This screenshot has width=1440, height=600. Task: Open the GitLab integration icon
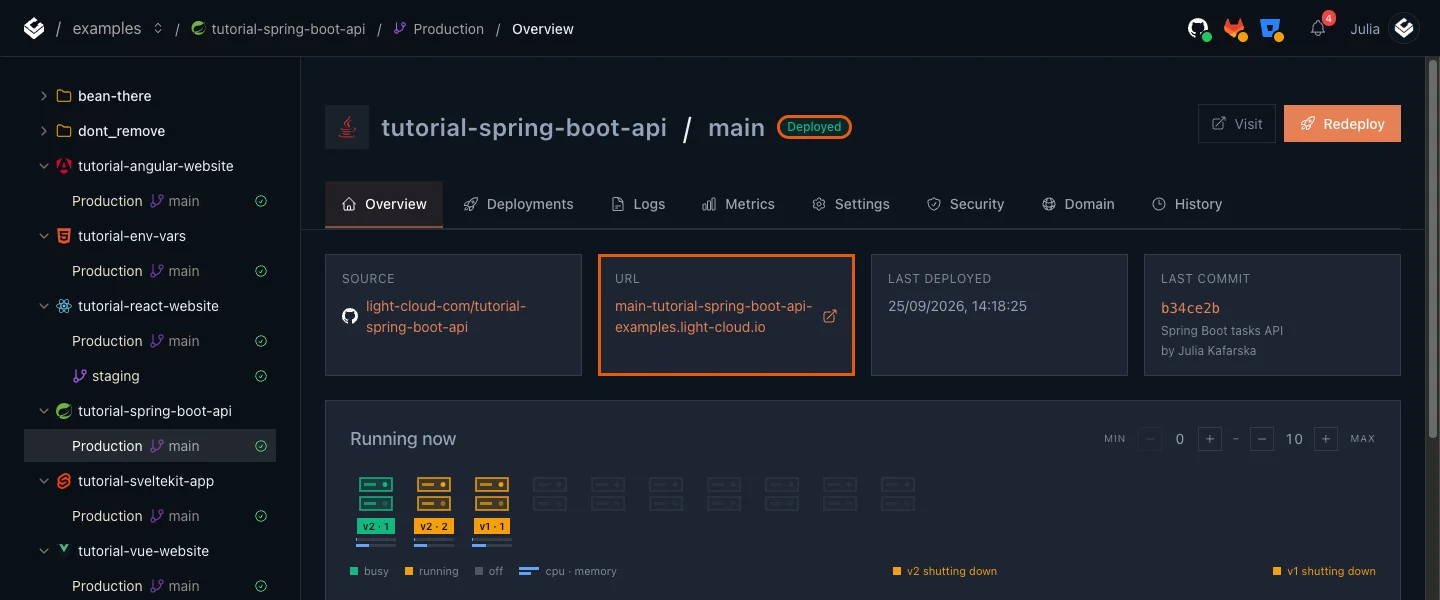pos(1235,29)
